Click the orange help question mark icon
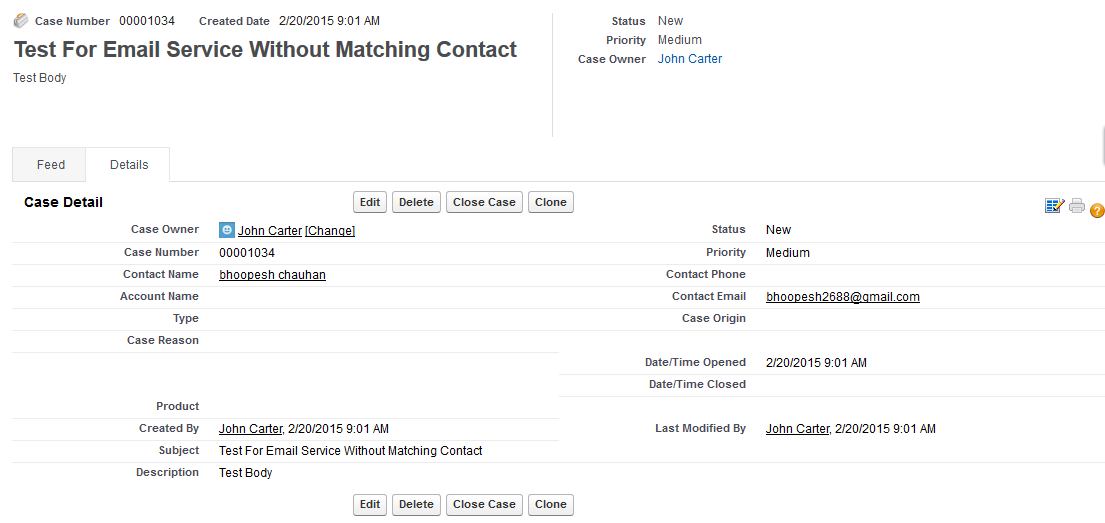The width and height of the screenshot is (1105, 523). click(1097, 210)
